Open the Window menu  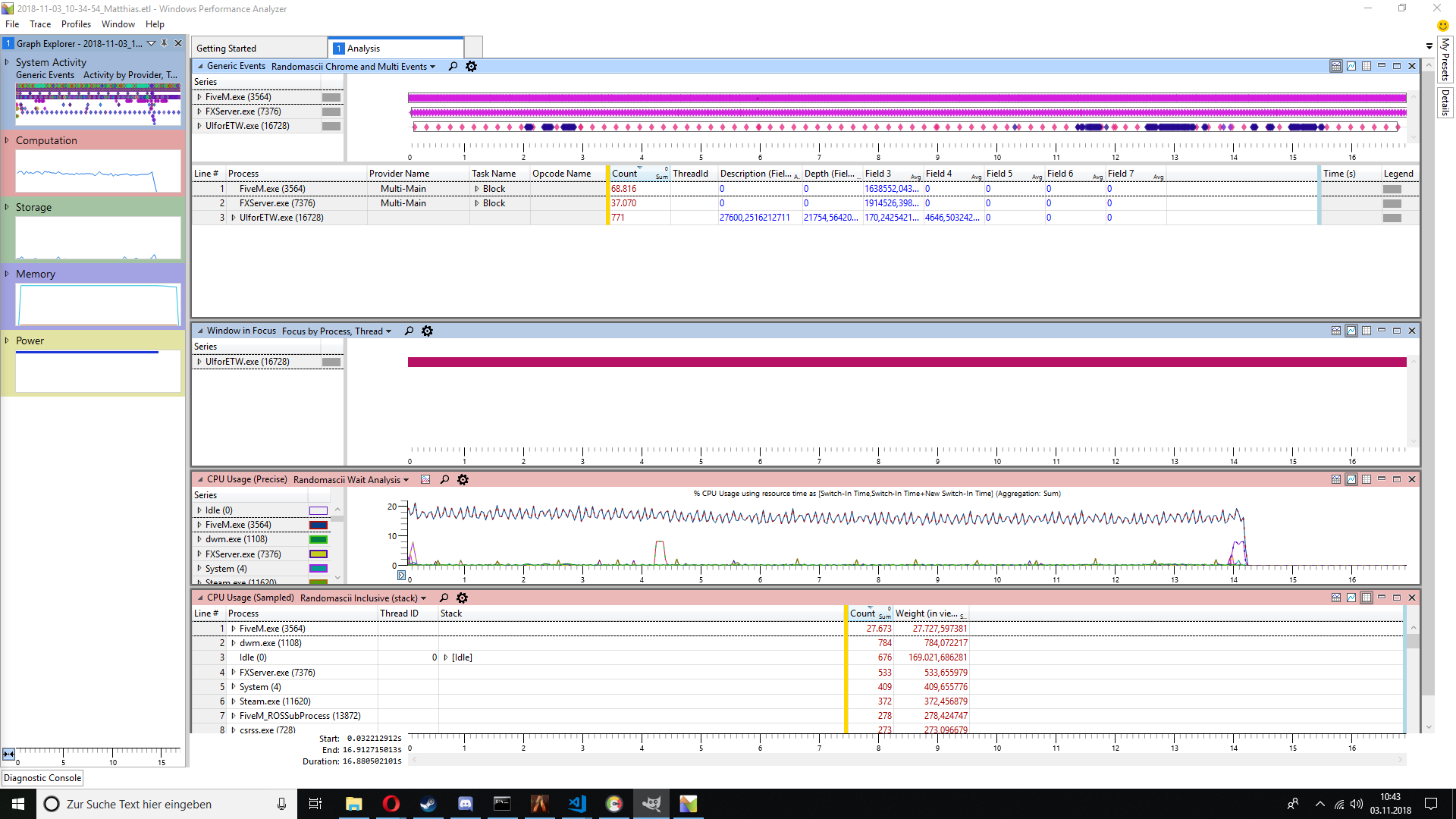click(118, 24)
